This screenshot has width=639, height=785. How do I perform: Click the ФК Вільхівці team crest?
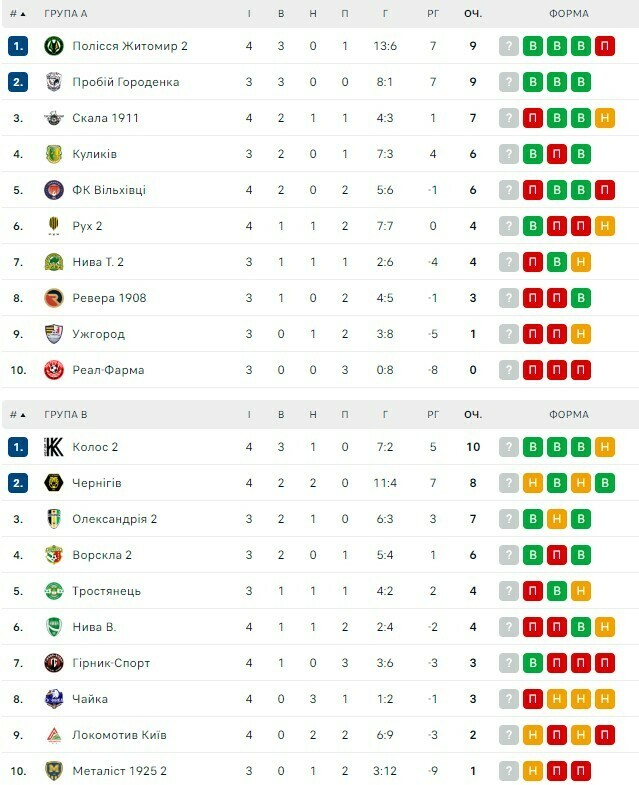coord(54,190)
